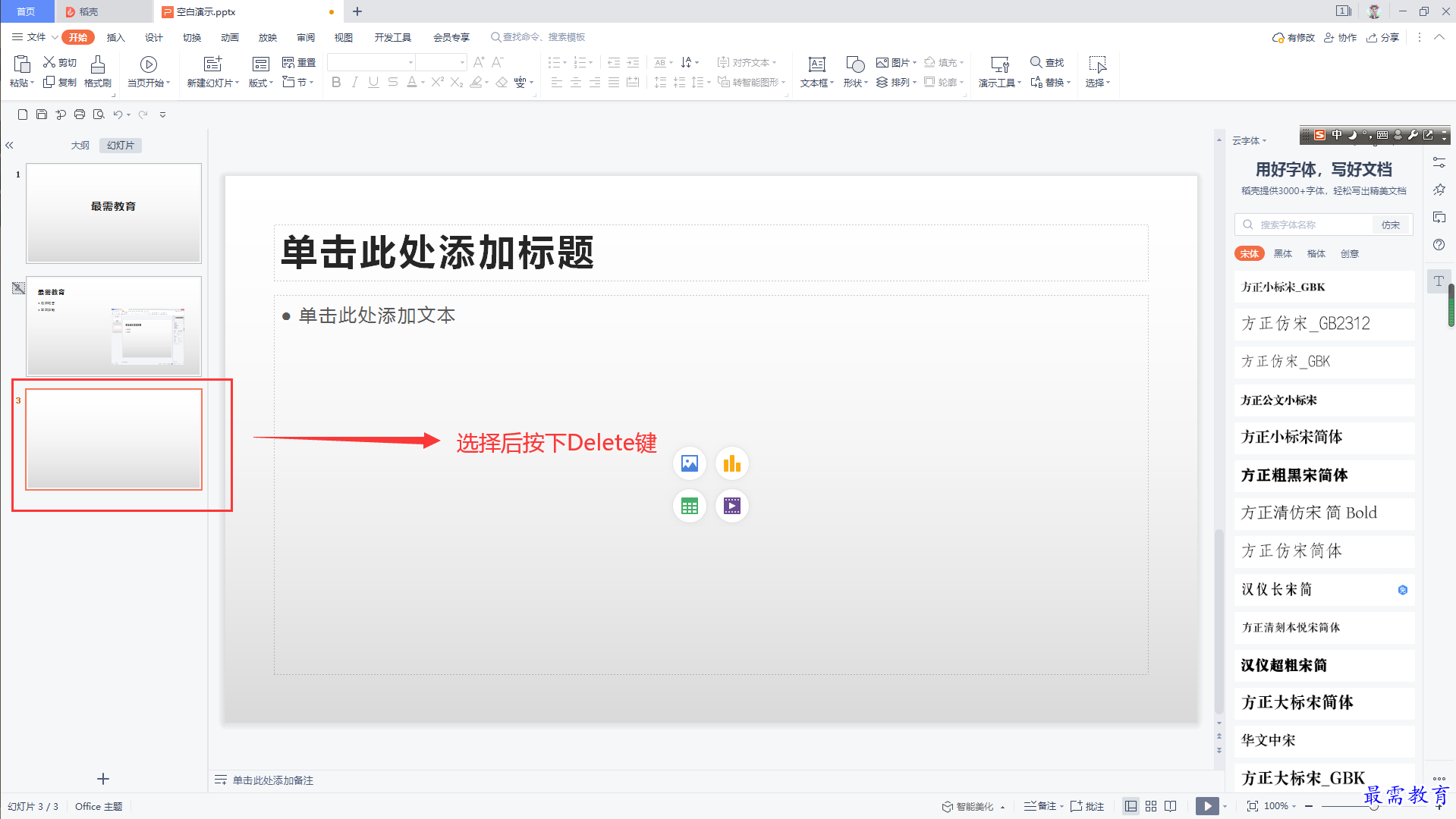Expand the Paste (粘贴) dropdown
The width and height of the screenshot is (1456, 819).
tap(22, 83)
